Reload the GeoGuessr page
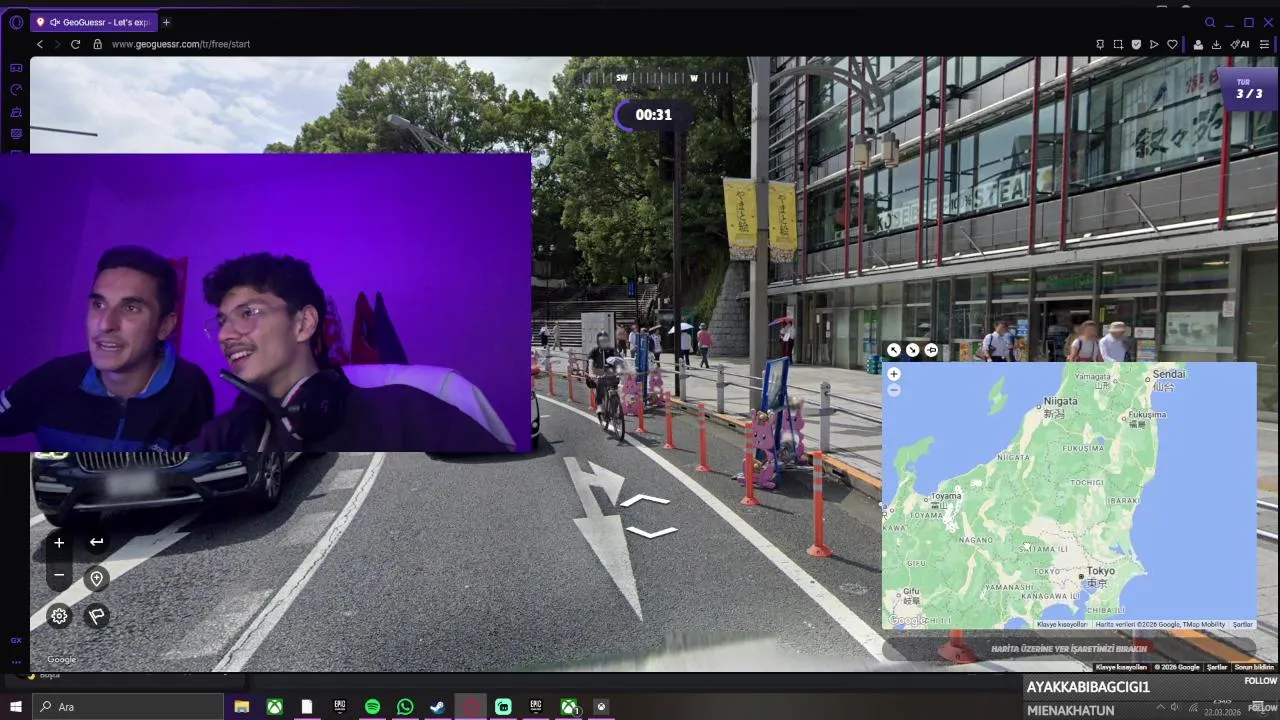 tap(75, 44)
